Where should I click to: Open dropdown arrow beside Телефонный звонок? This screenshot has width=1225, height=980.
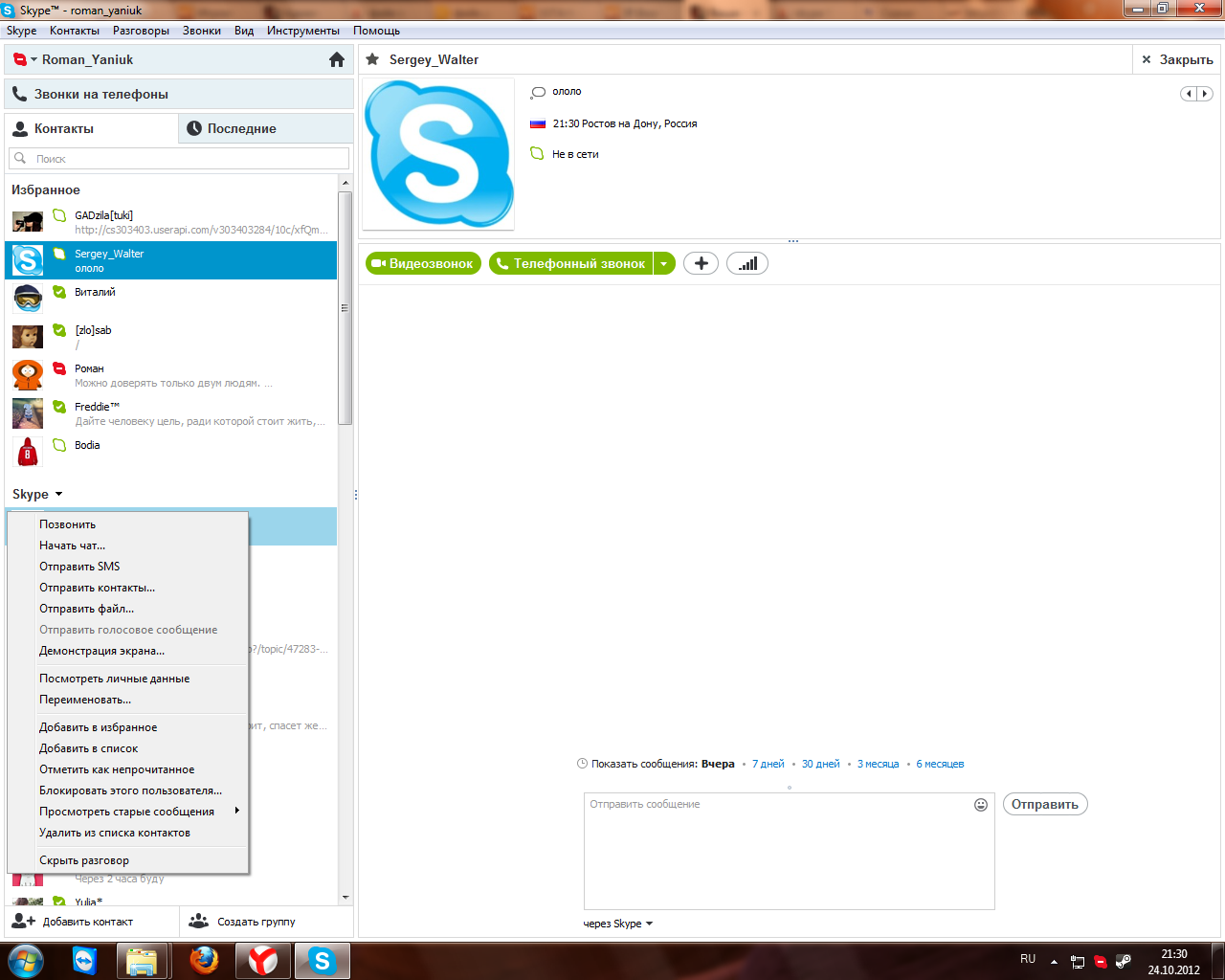[664, 263]
